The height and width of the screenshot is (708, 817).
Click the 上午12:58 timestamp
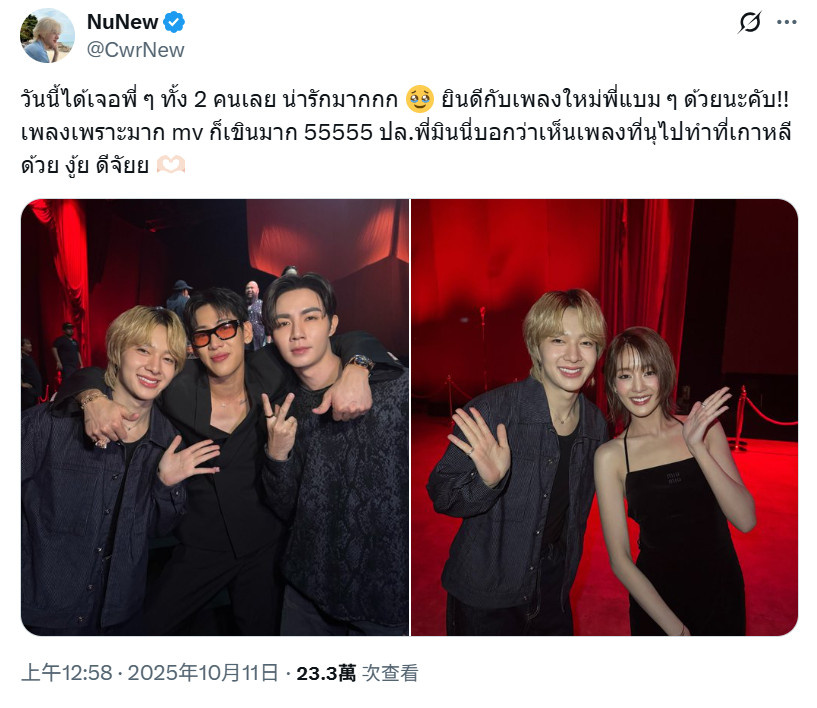(x=67, y=673)
